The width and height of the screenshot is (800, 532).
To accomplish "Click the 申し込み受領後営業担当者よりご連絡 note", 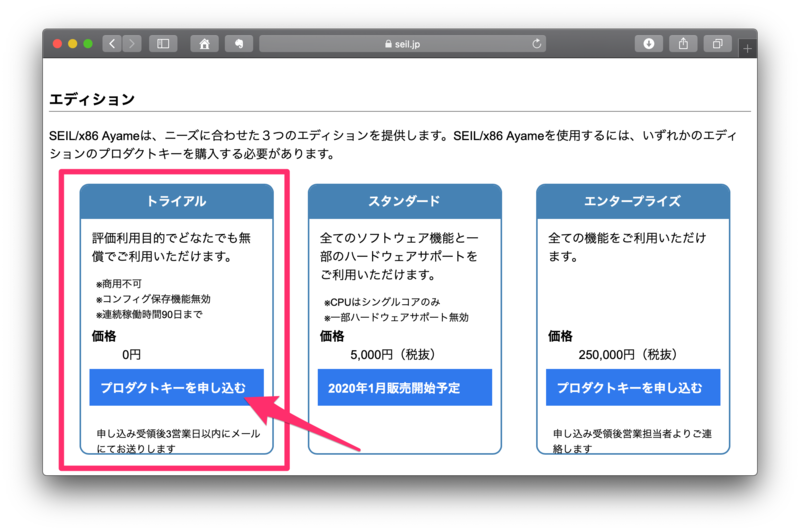I will pos(632,441).
